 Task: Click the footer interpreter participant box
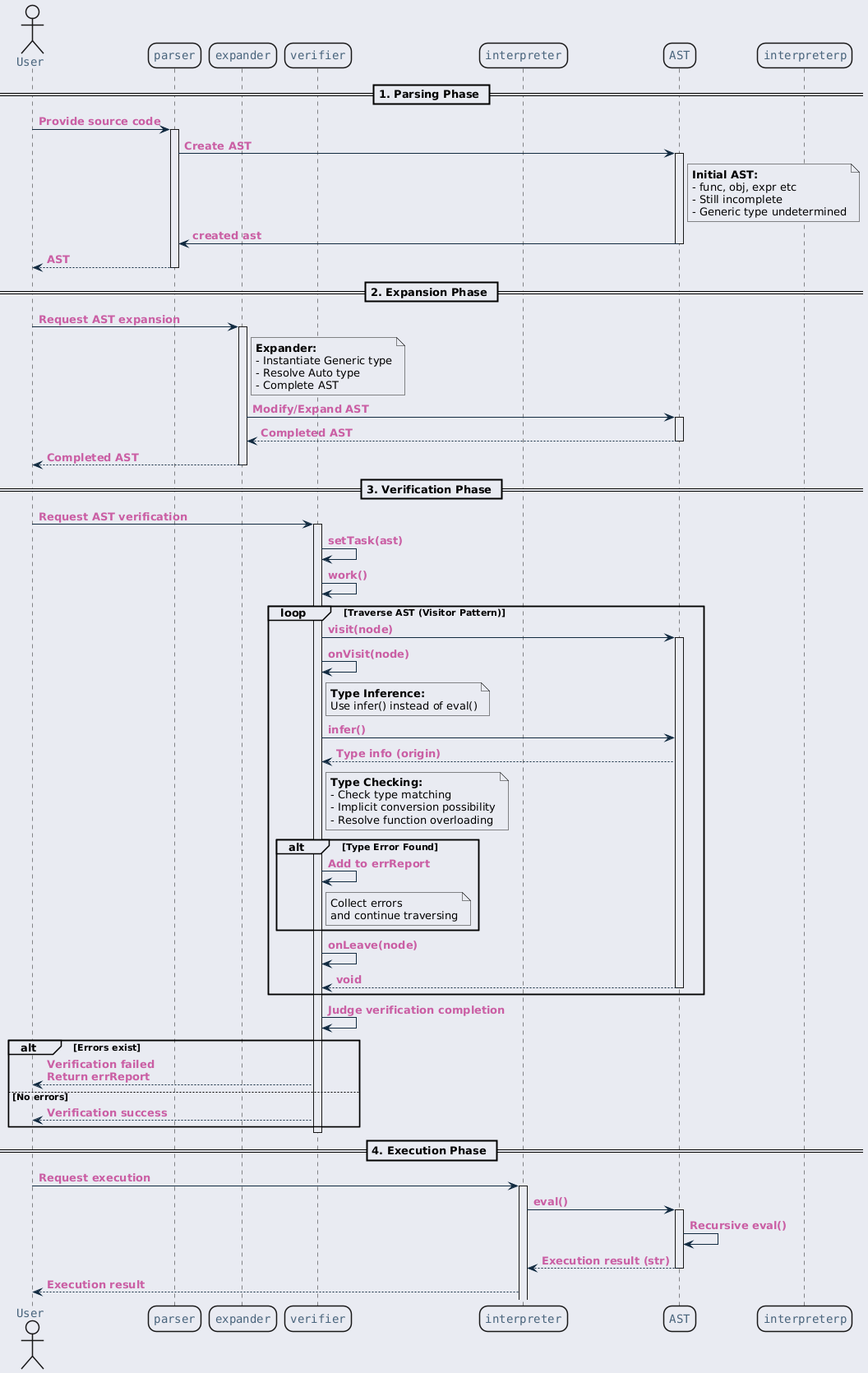click(524, 1319)
